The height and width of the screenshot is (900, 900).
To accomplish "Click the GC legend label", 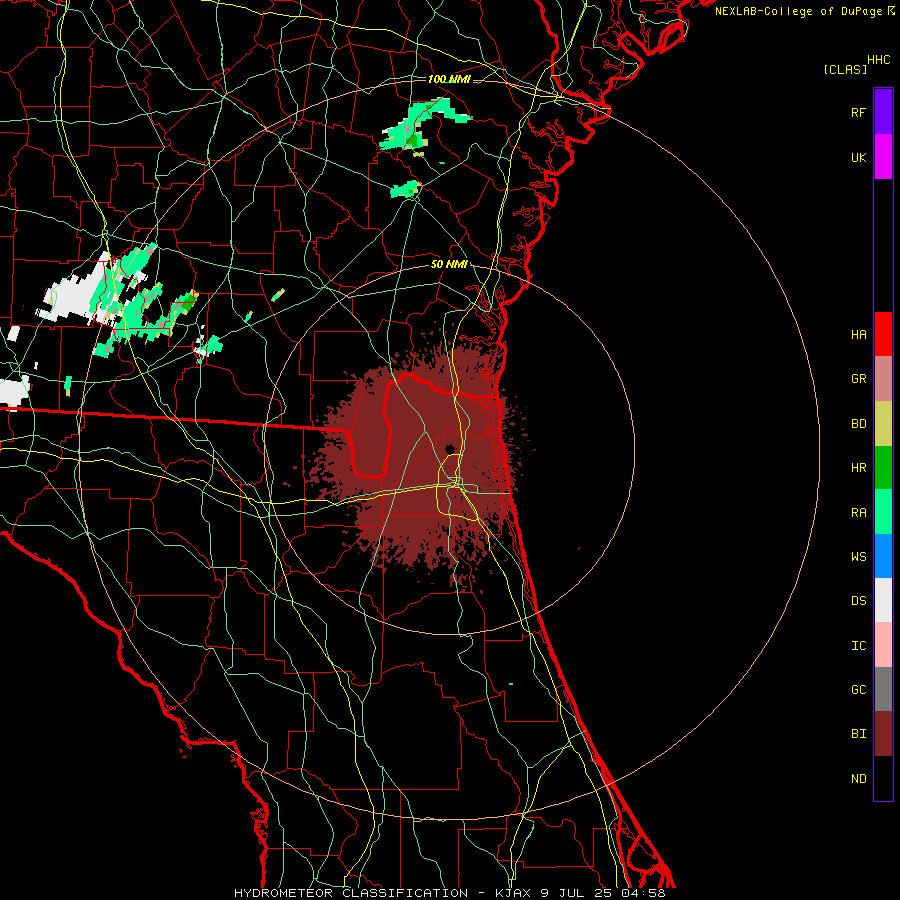I will click(x=858, y=690).
